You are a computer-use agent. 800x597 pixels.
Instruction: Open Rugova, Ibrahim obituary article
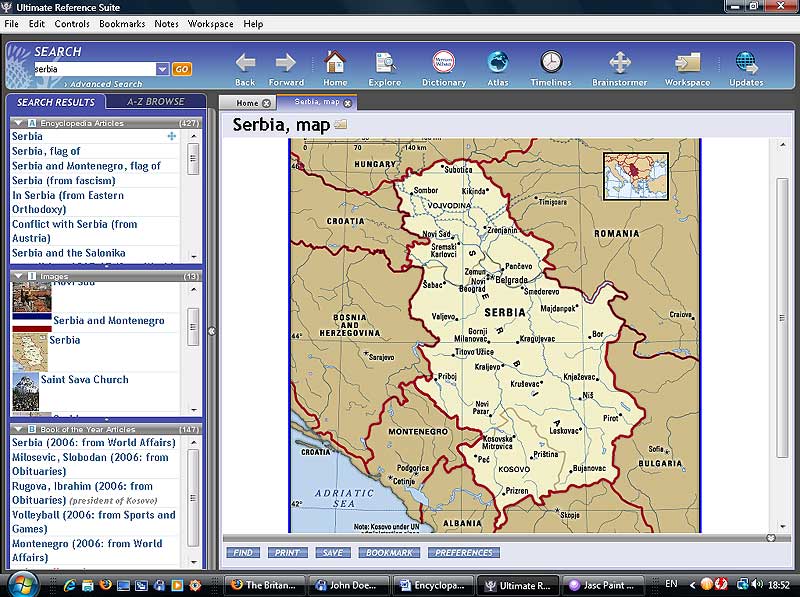point(85,493)
